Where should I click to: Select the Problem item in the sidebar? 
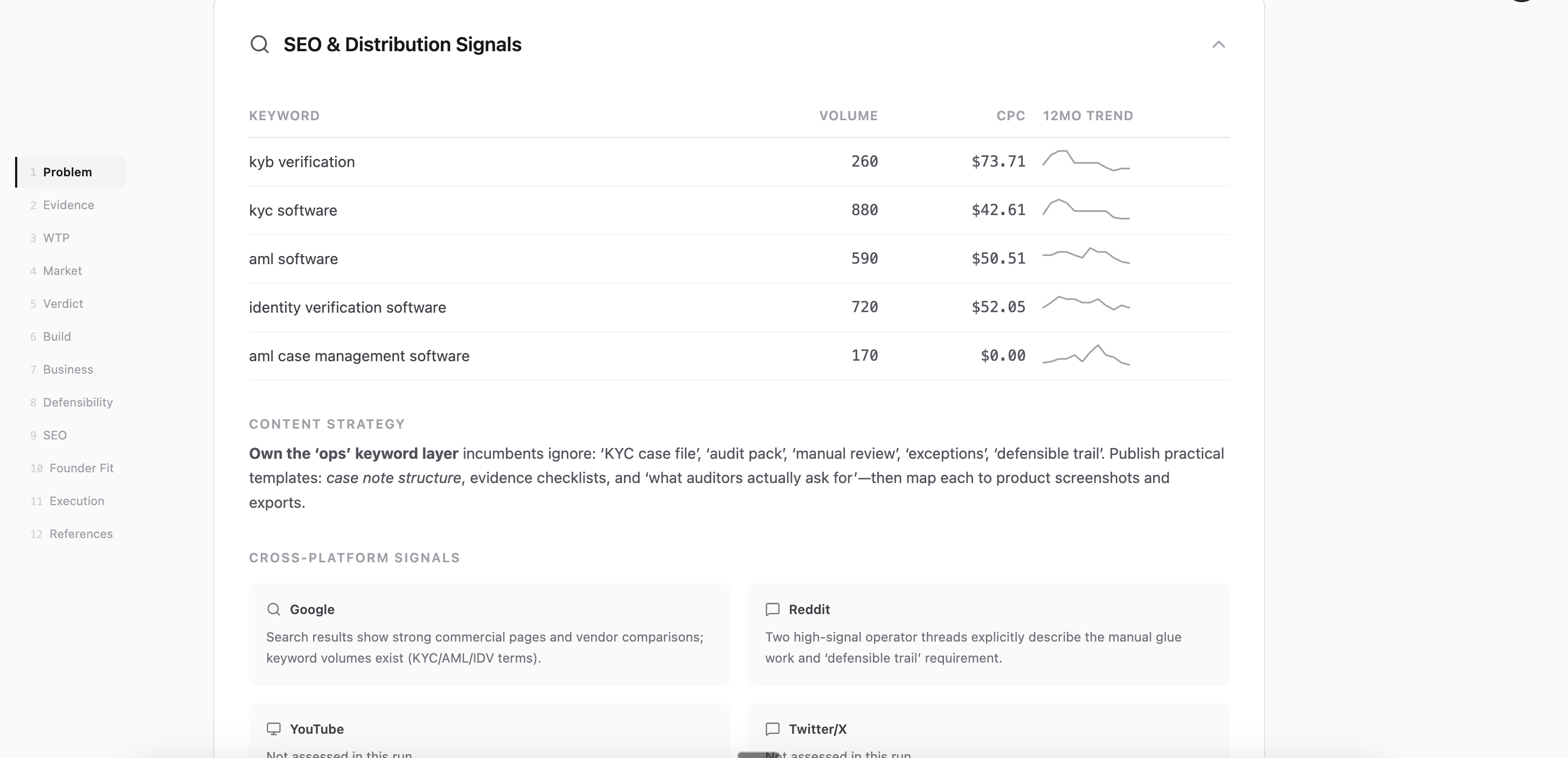(67, 171)
